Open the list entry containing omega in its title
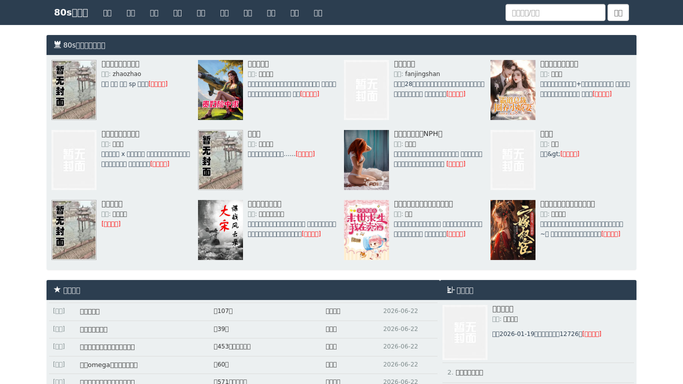Screen dimensions: 683x384 tap(109, 365)
